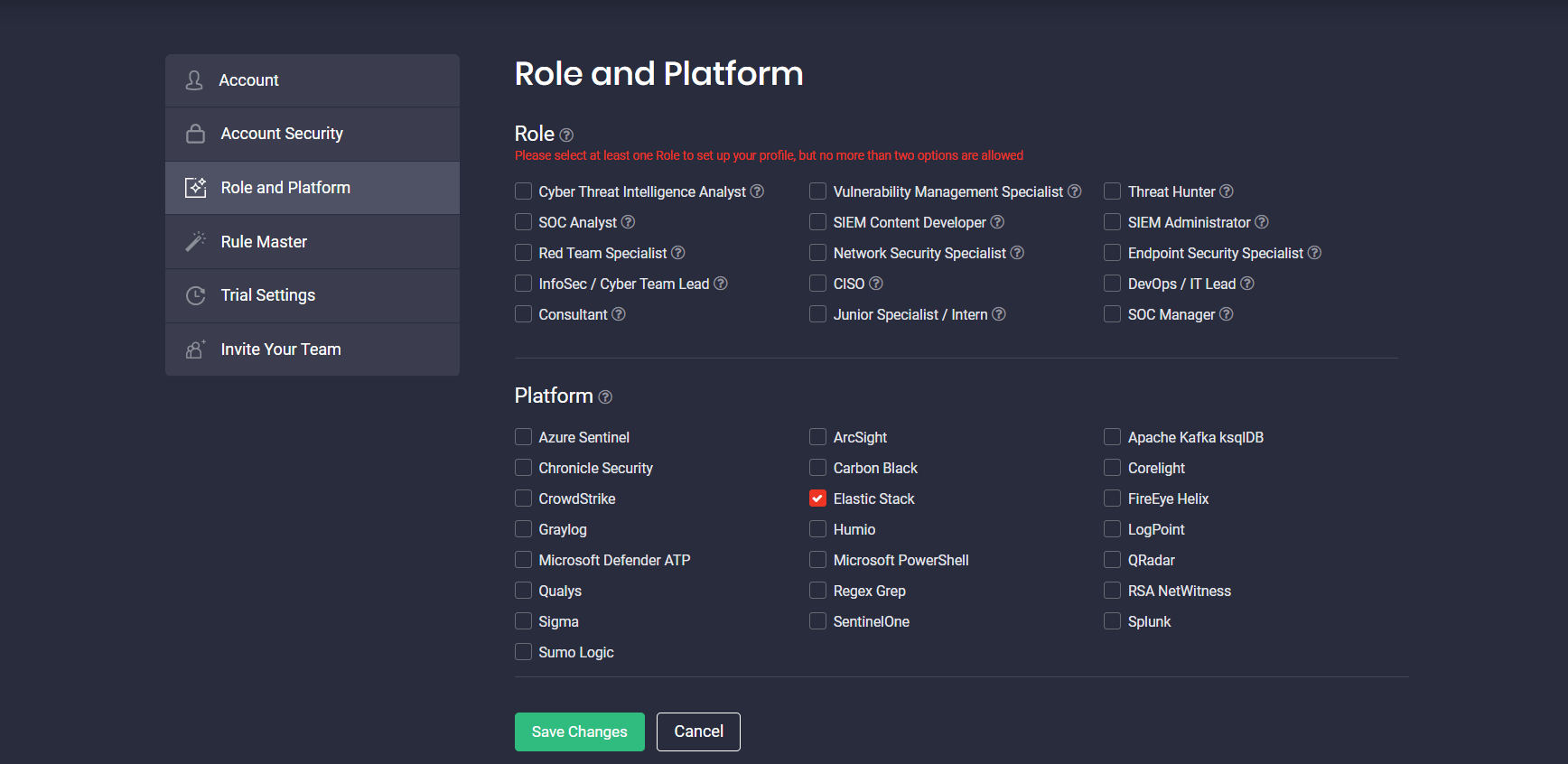Select the SOC Manager role checkbox
1568x764 pixels.
click(1112, 314)
